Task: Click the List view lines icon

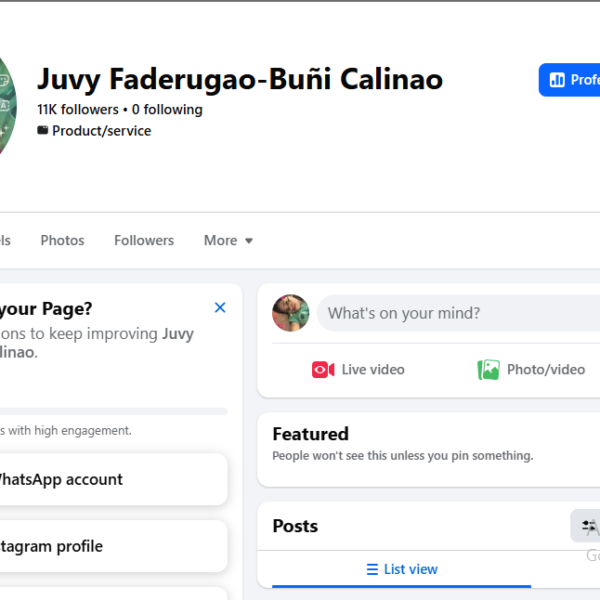Action: (x=372, y=569)
